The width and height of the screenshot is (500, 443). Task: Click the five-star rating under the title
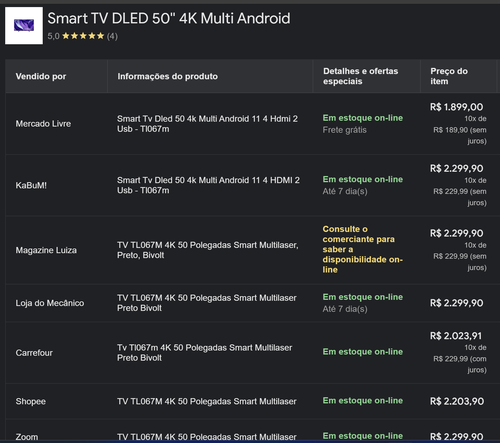pyautogui.click(x=83, y=36)
